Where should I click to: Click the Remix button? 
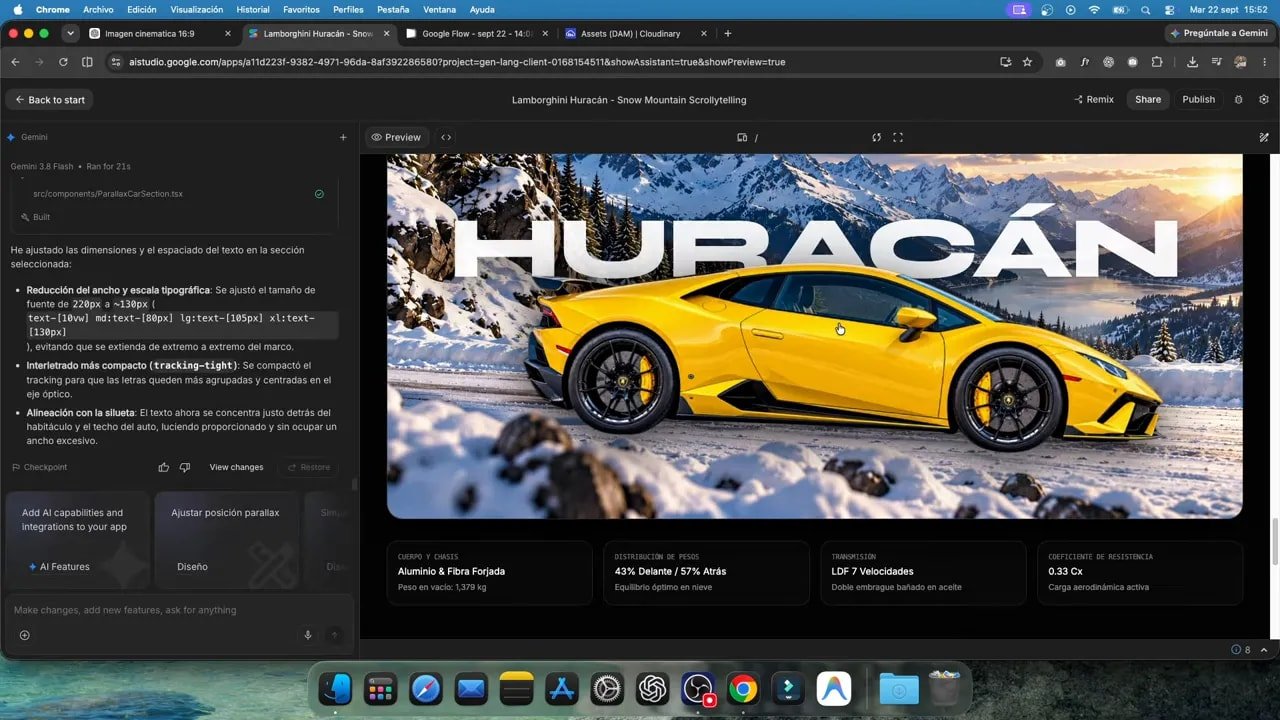click(1093, 100)
